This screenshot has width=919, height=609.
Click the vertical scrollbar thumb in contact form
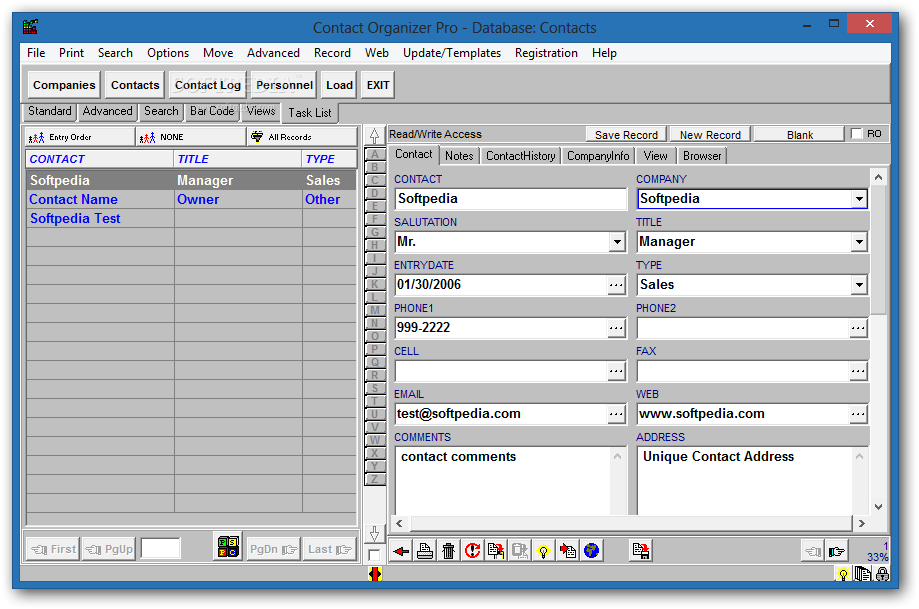878,250
